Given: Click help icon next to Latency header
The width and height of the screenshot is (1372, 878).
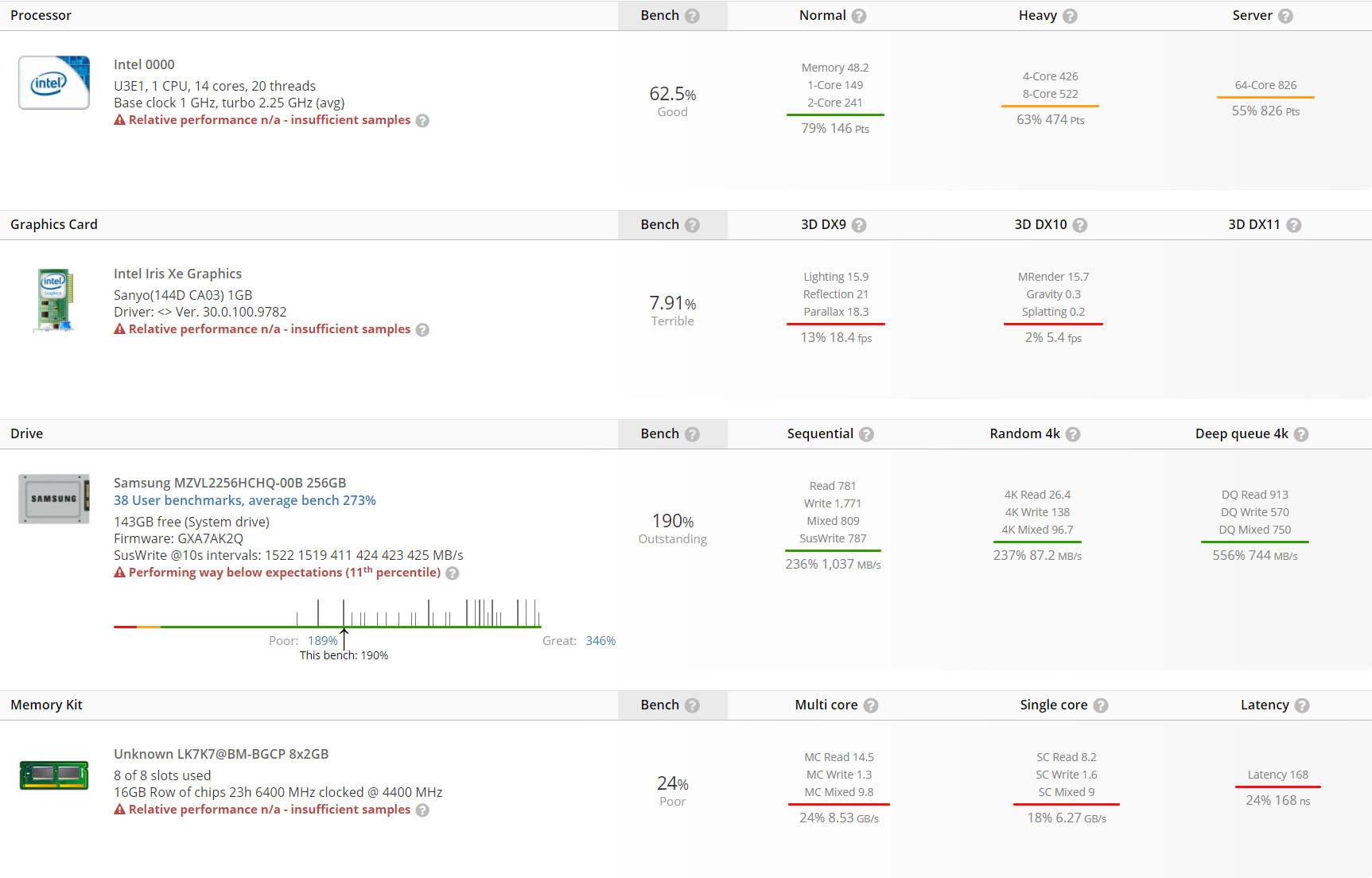Looking at the screenshot, I should [x=1302, y=705].
